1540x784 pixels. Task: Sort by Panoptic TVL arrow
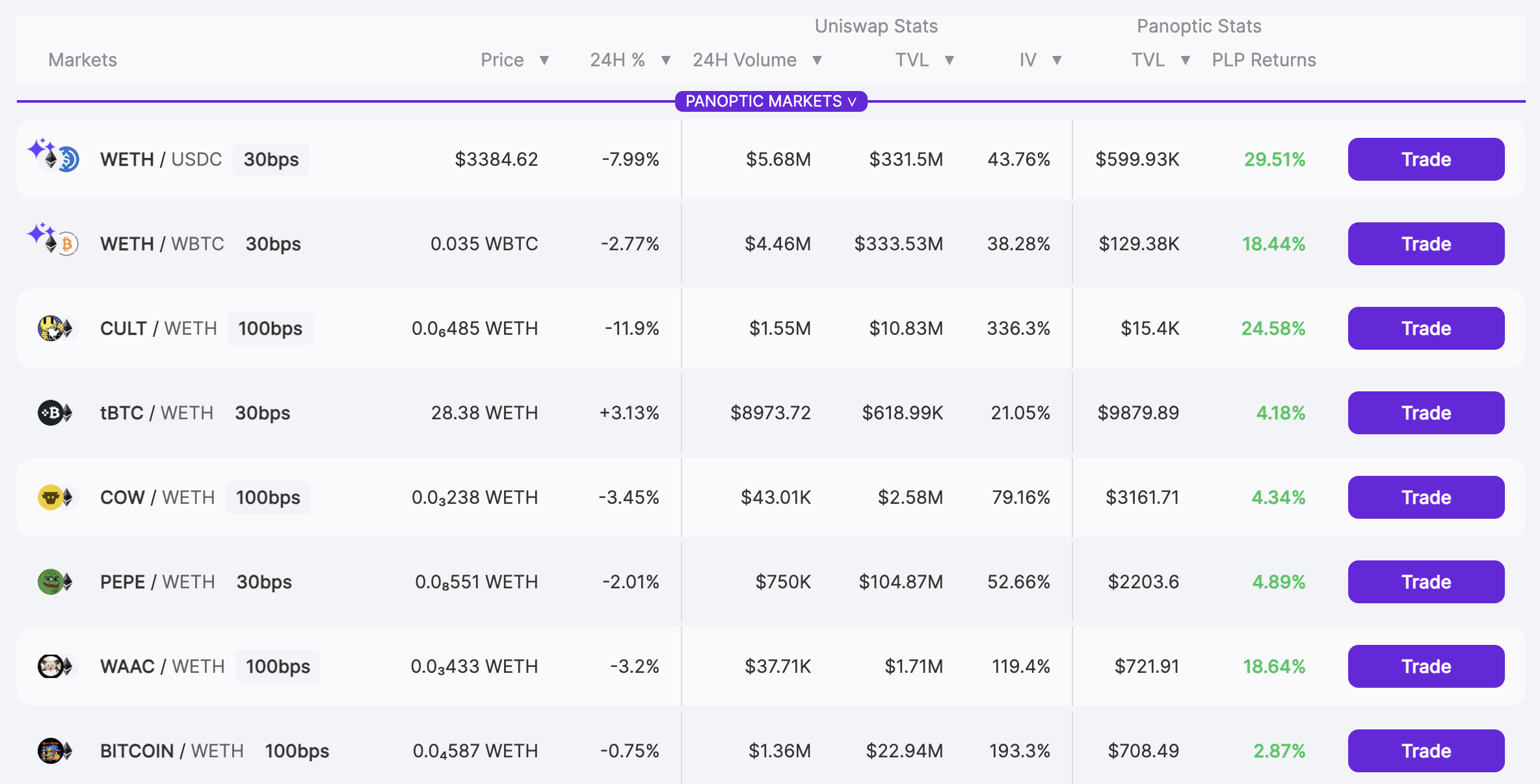tap(1186, 60)
